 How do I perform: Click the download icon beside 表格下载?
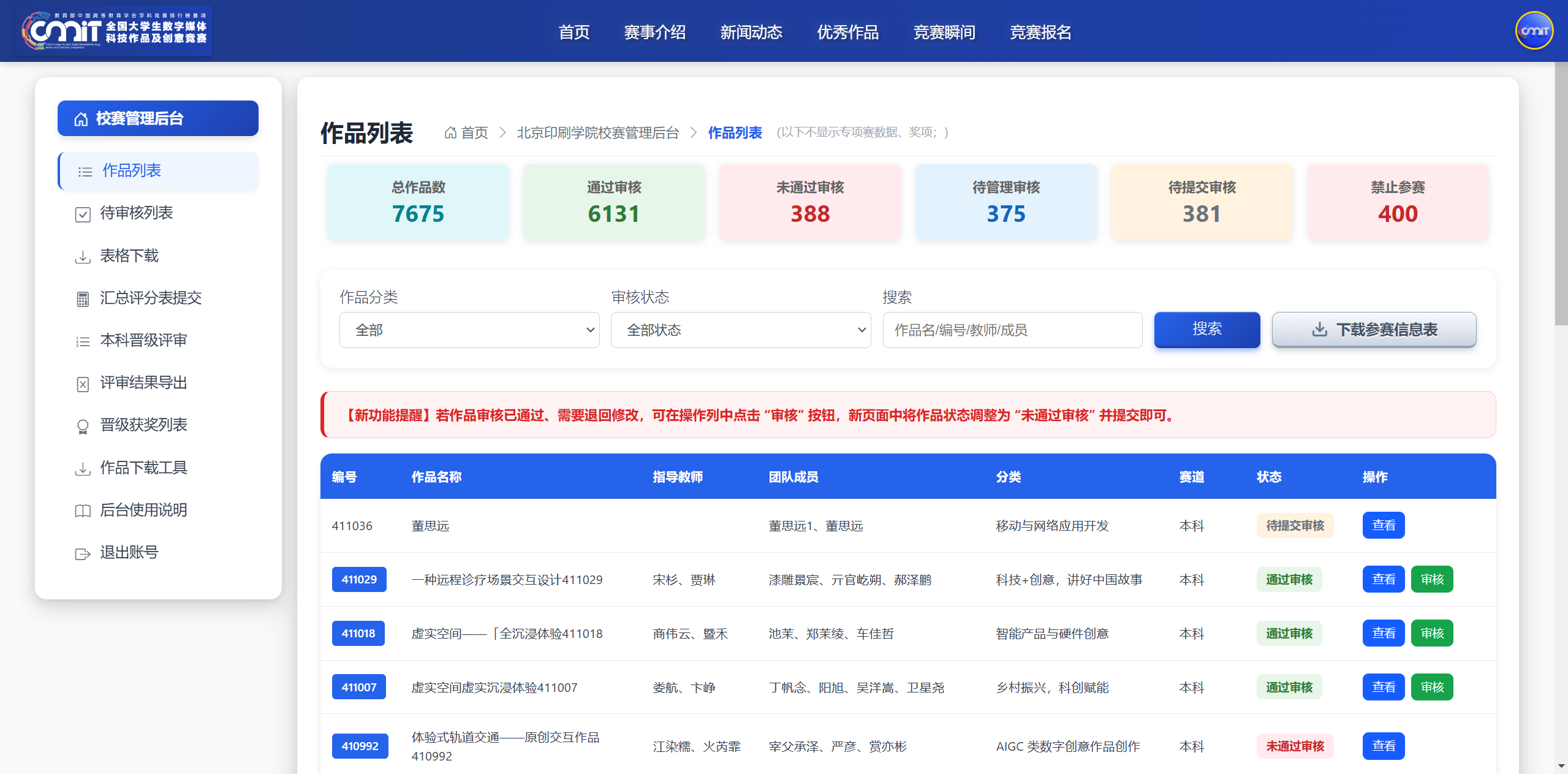pos(83,256)
